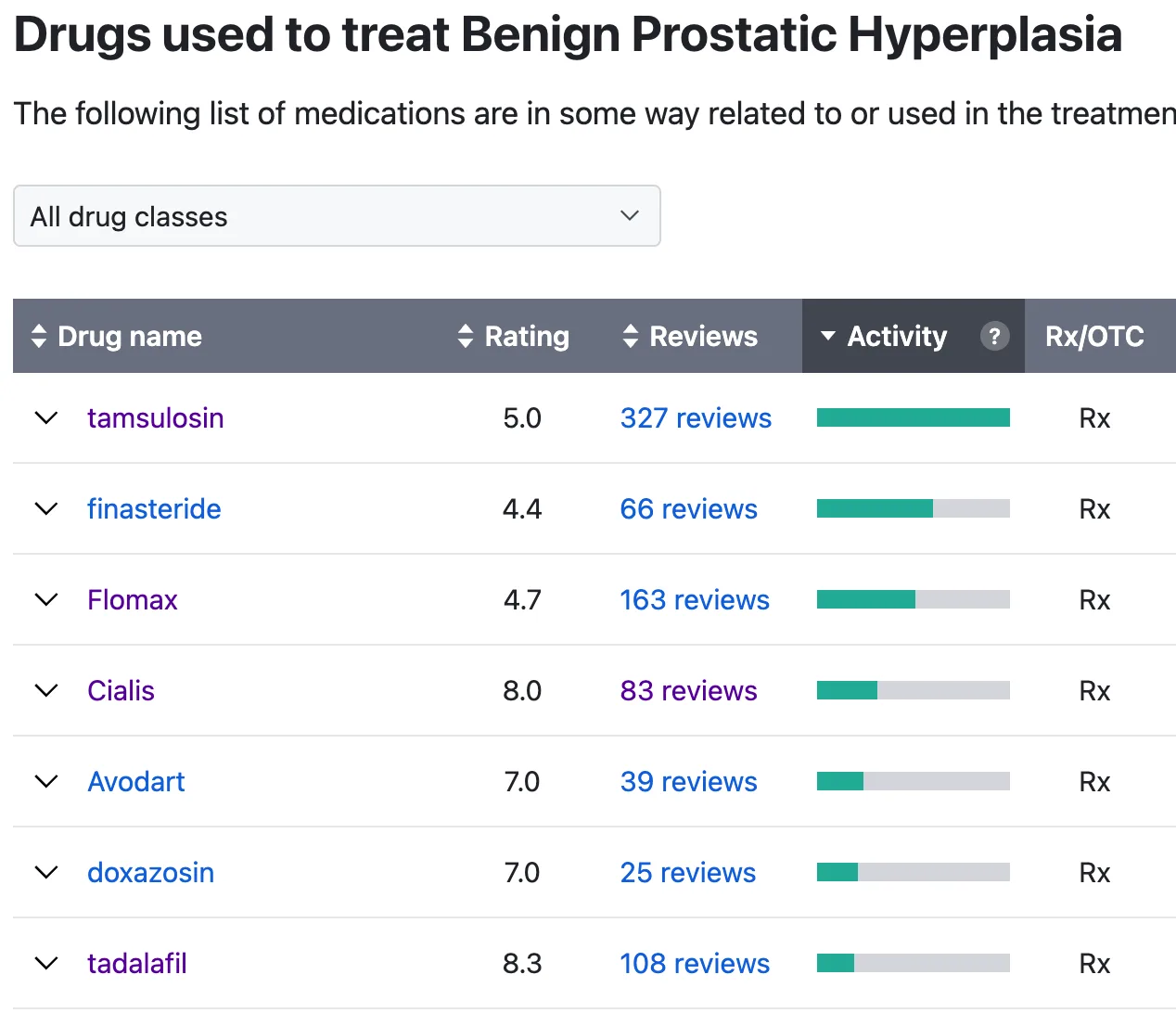Expand the finasteride row chevron

click(45, 509)
